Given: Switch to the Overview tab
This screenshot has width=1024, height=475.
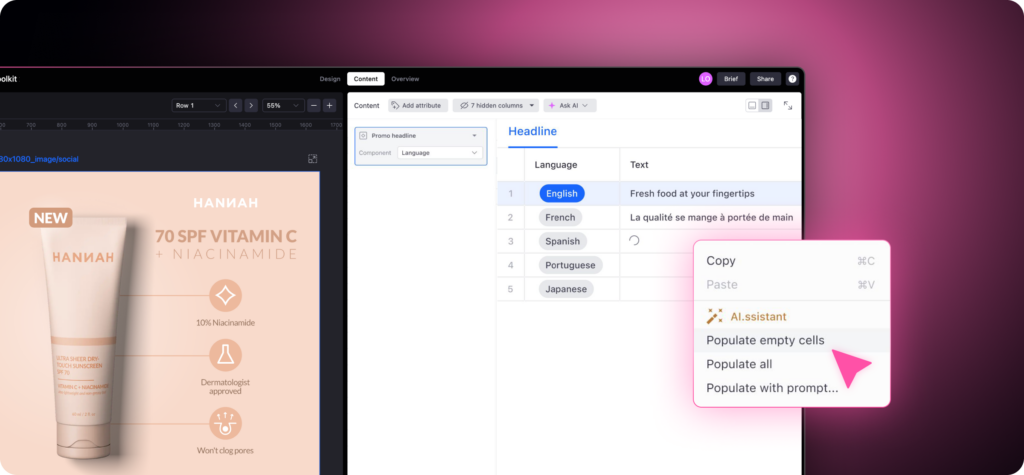Looking at the screenshot, I should 405,79.
